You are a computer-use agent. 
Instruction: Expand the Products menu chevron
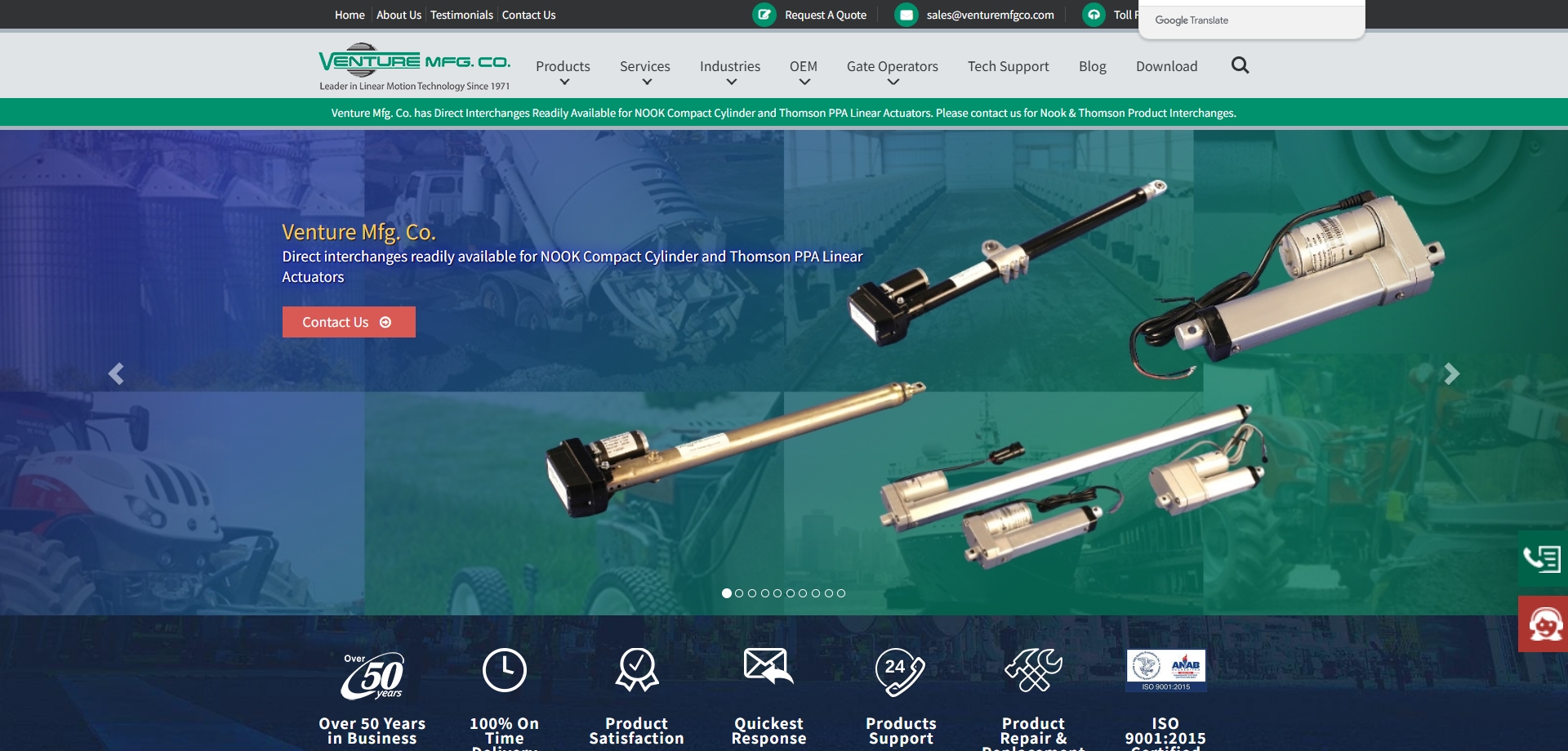click(564, 82)
